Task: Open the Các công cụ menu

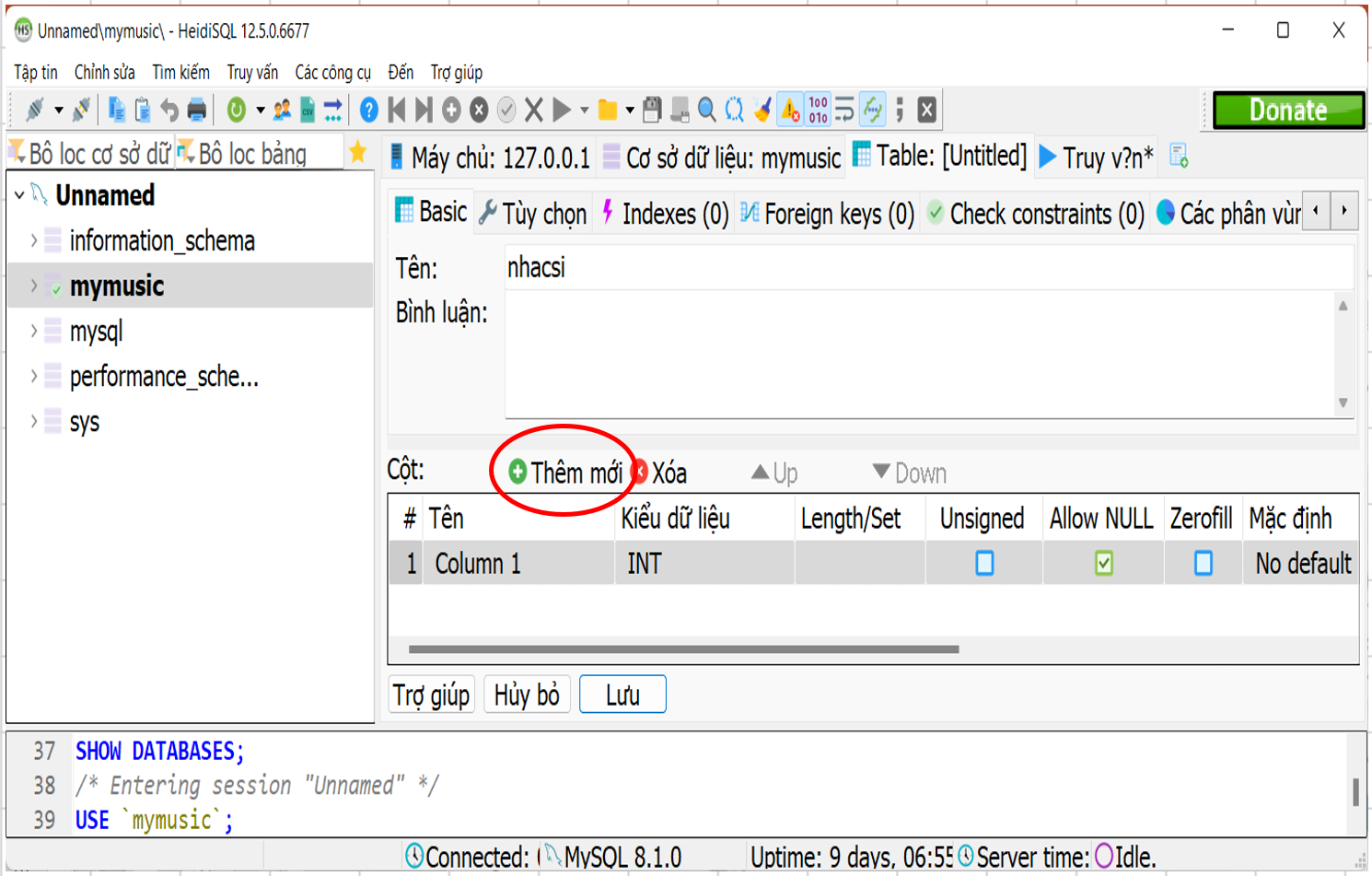Action: 332,72
